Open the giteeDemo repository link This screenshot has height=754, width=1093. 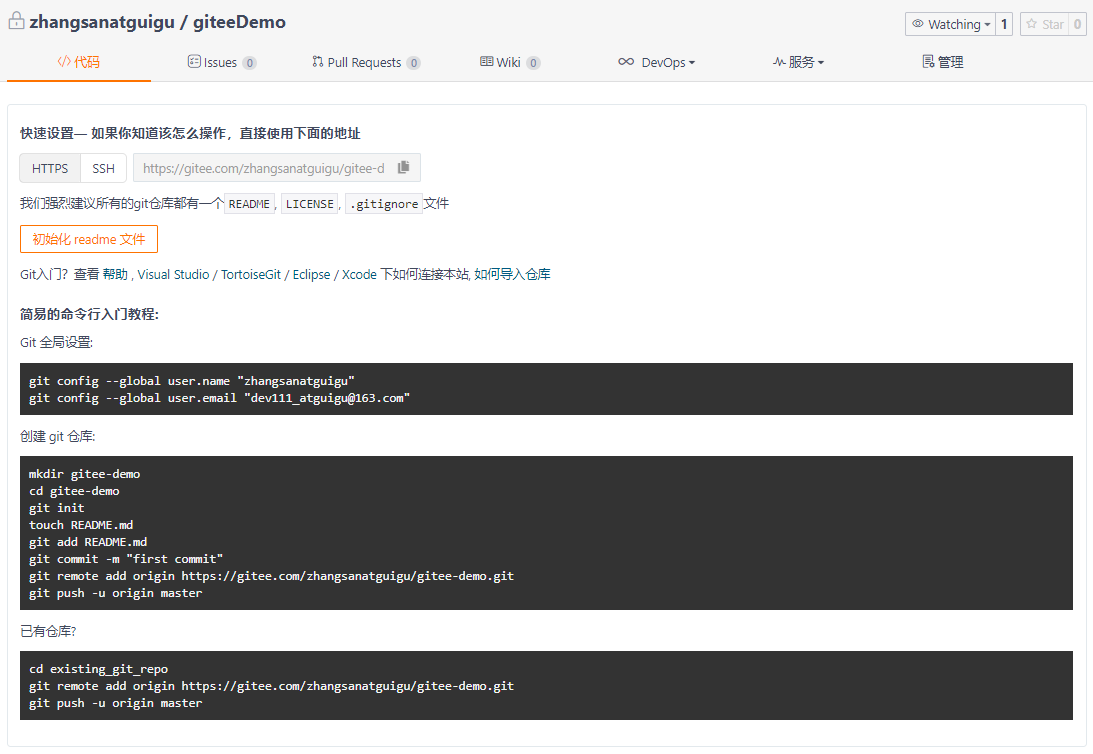[x=239, y=22]
